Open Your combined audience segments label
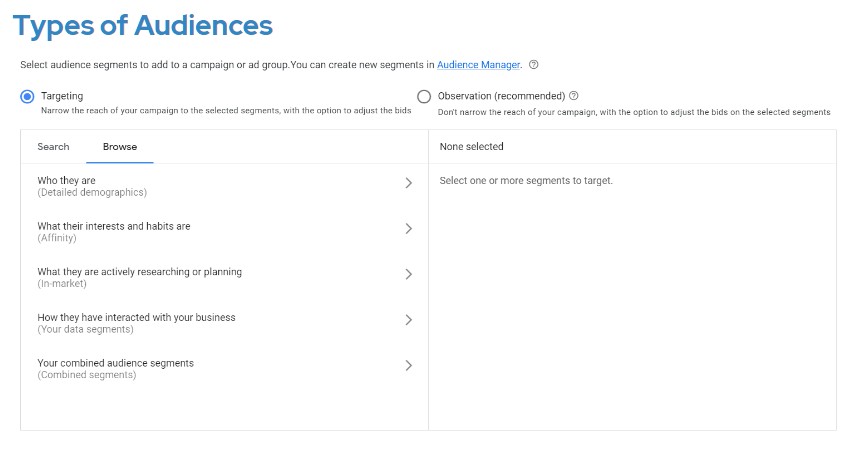Viewport: 851px width, 451px height. click(115, 363)
